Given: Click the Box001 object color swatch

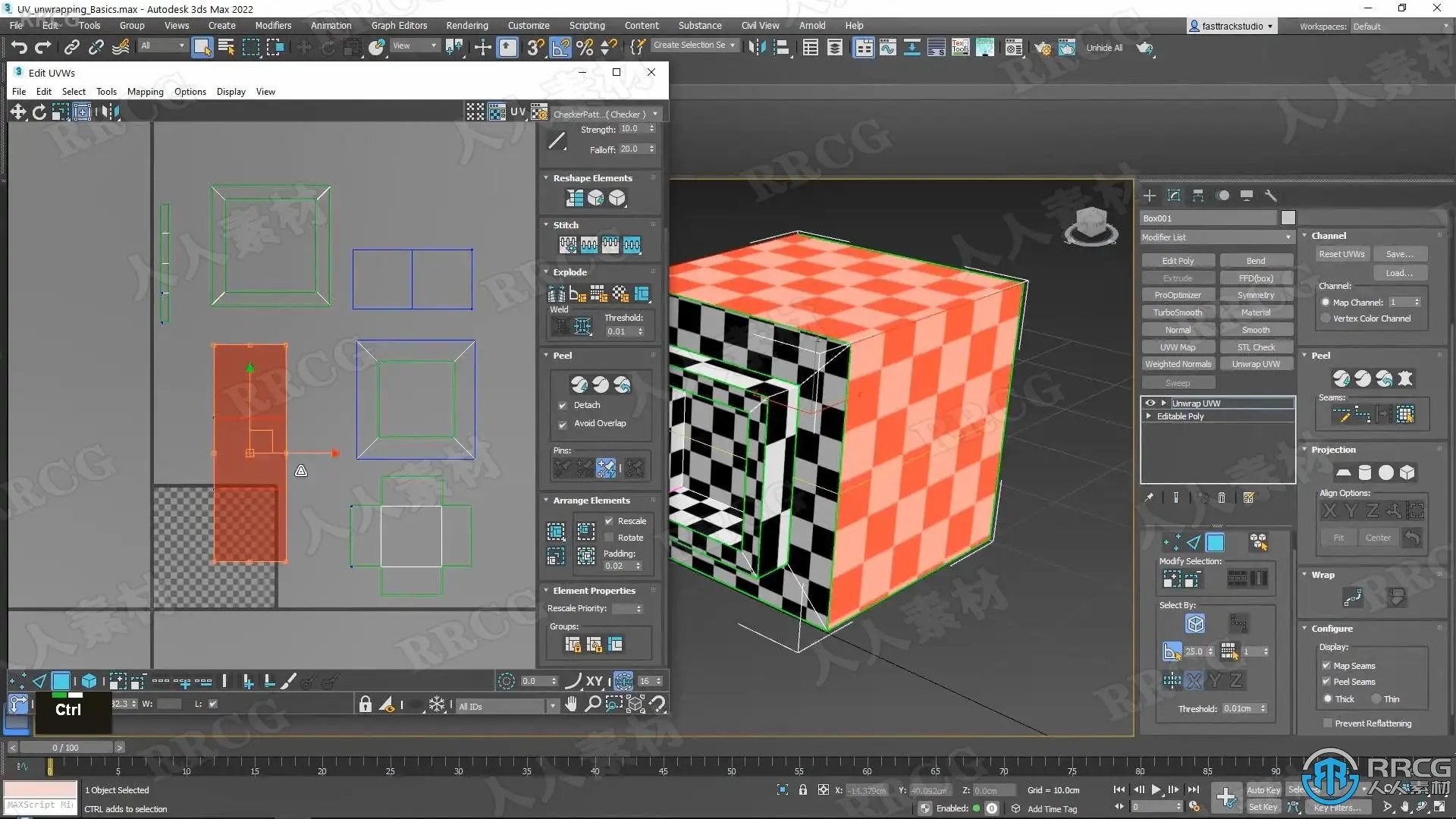Looking at the screenshot, I should click(1288, 218).
